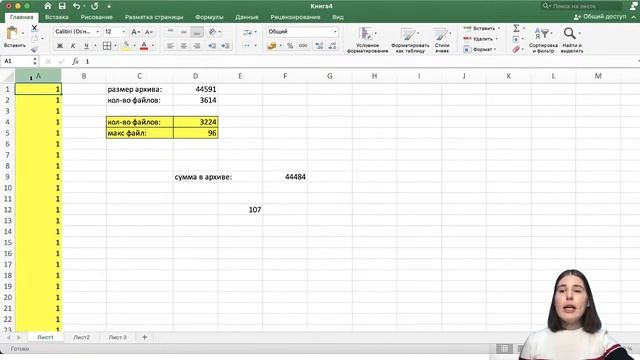Click the Вставить paste clipboard icon

point(12,33)
